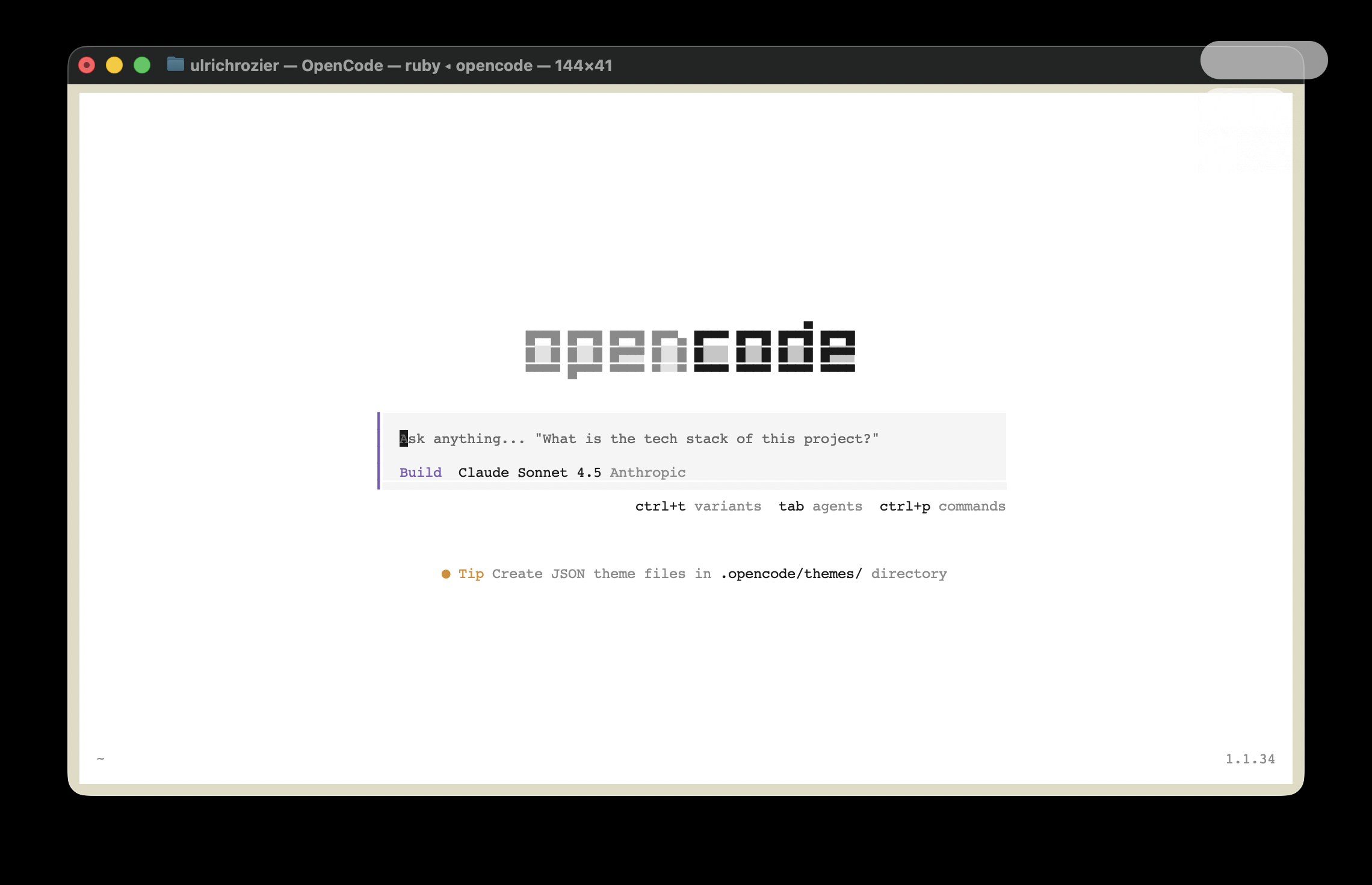Click the orange Tip label
The width and height of the screenshot is (1372, 885).
pos(471,574)
